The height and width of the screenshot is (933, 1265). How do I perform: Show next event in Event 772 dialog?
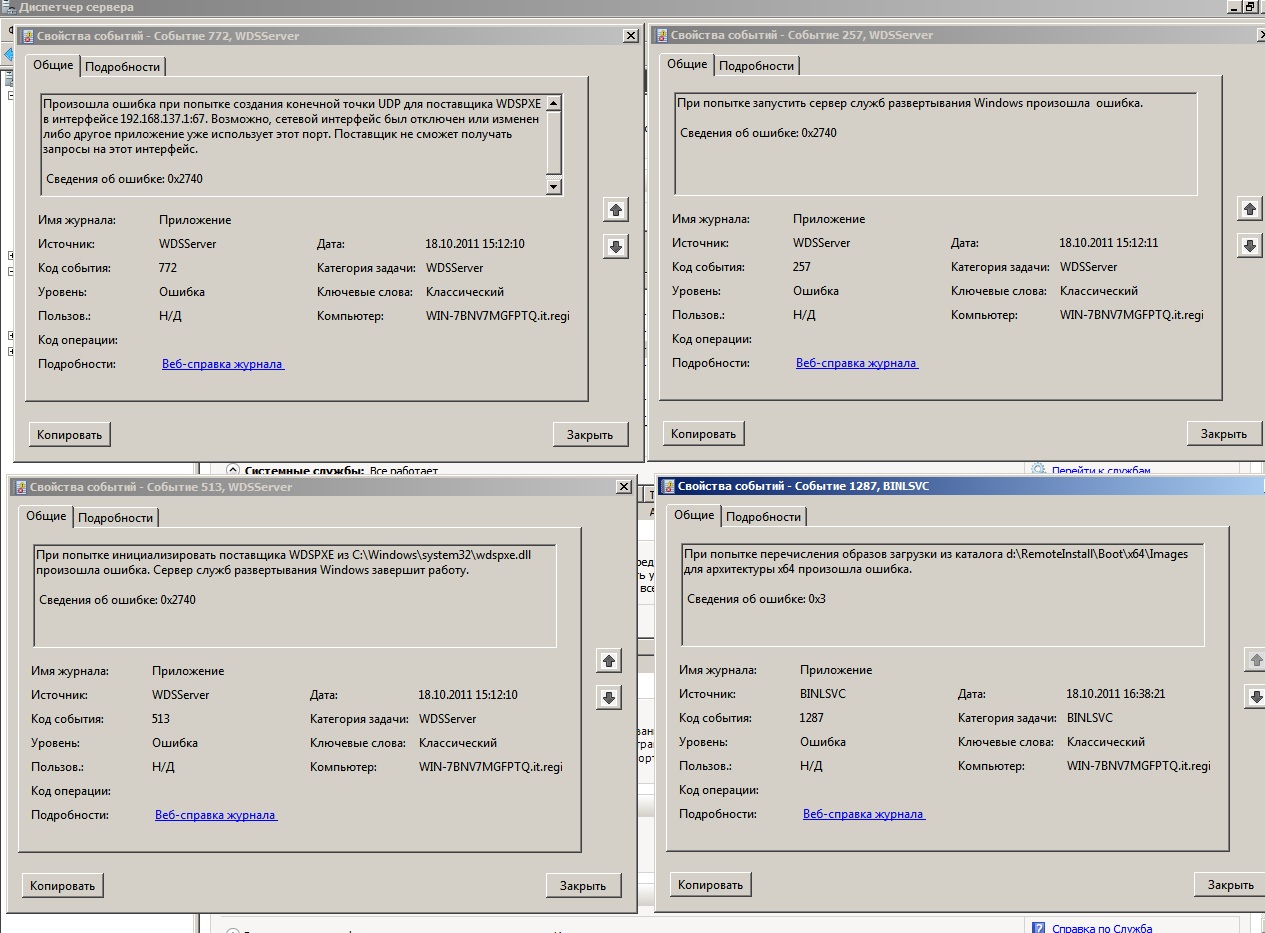(616, 247)
